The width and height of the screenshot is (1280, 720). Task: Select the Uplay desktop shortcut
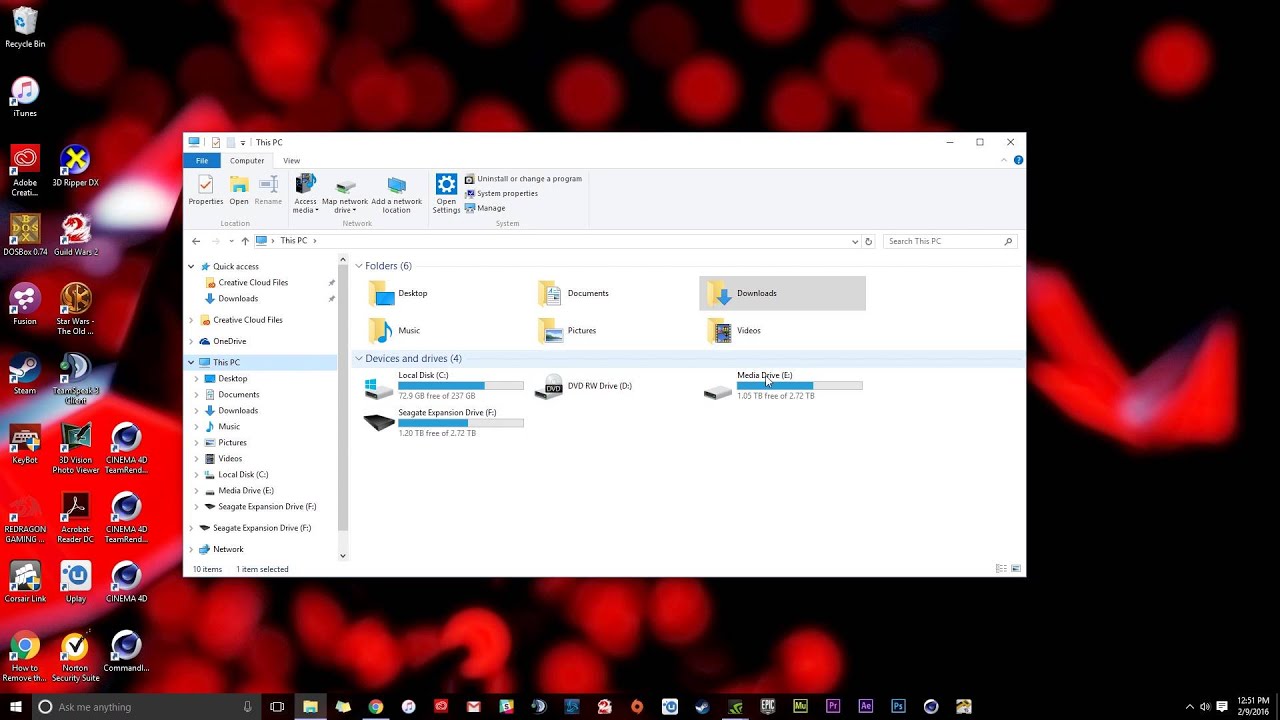pyautogui.click(x=75, y=582)
